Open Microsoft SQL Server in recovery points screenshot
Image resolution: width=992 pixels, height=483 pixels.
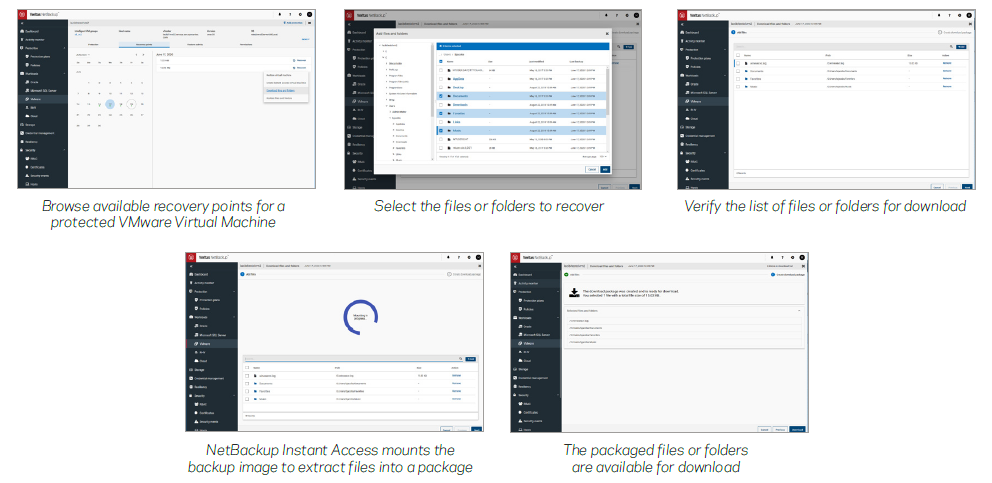[x=43, y=91]
